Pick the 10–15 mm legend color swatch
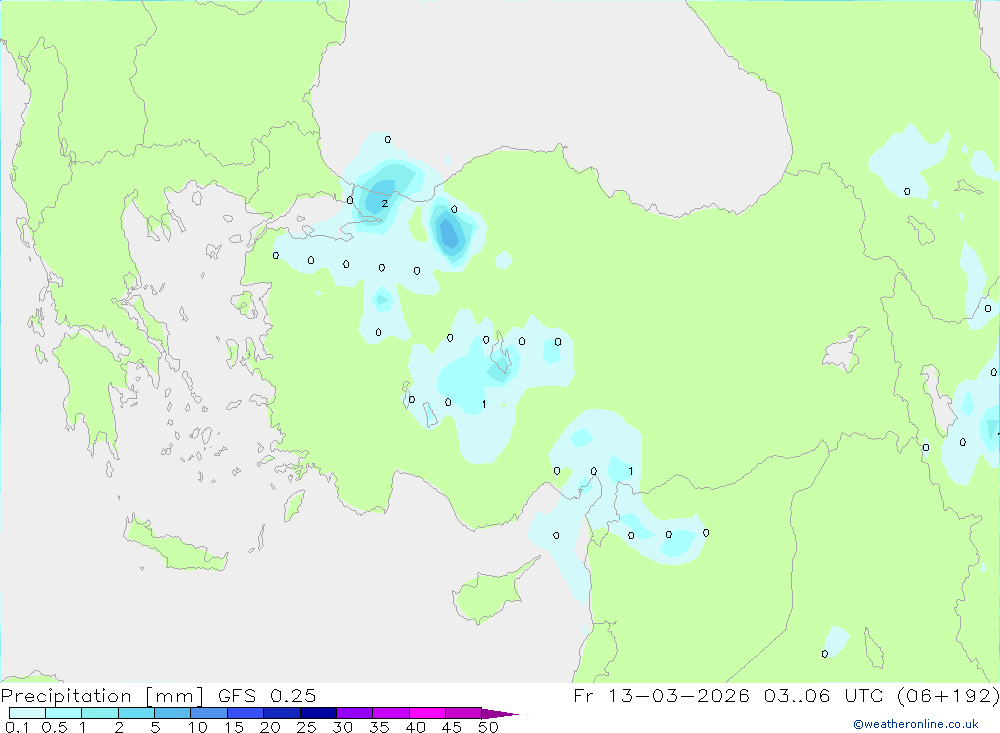This screenshot has width=1000, height=733. coord(209,713)
